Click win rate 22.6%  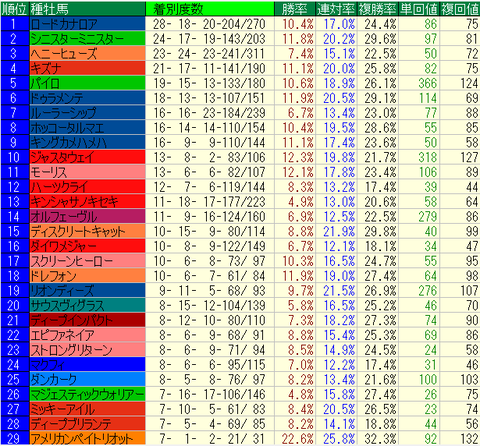tap(298, 438)
